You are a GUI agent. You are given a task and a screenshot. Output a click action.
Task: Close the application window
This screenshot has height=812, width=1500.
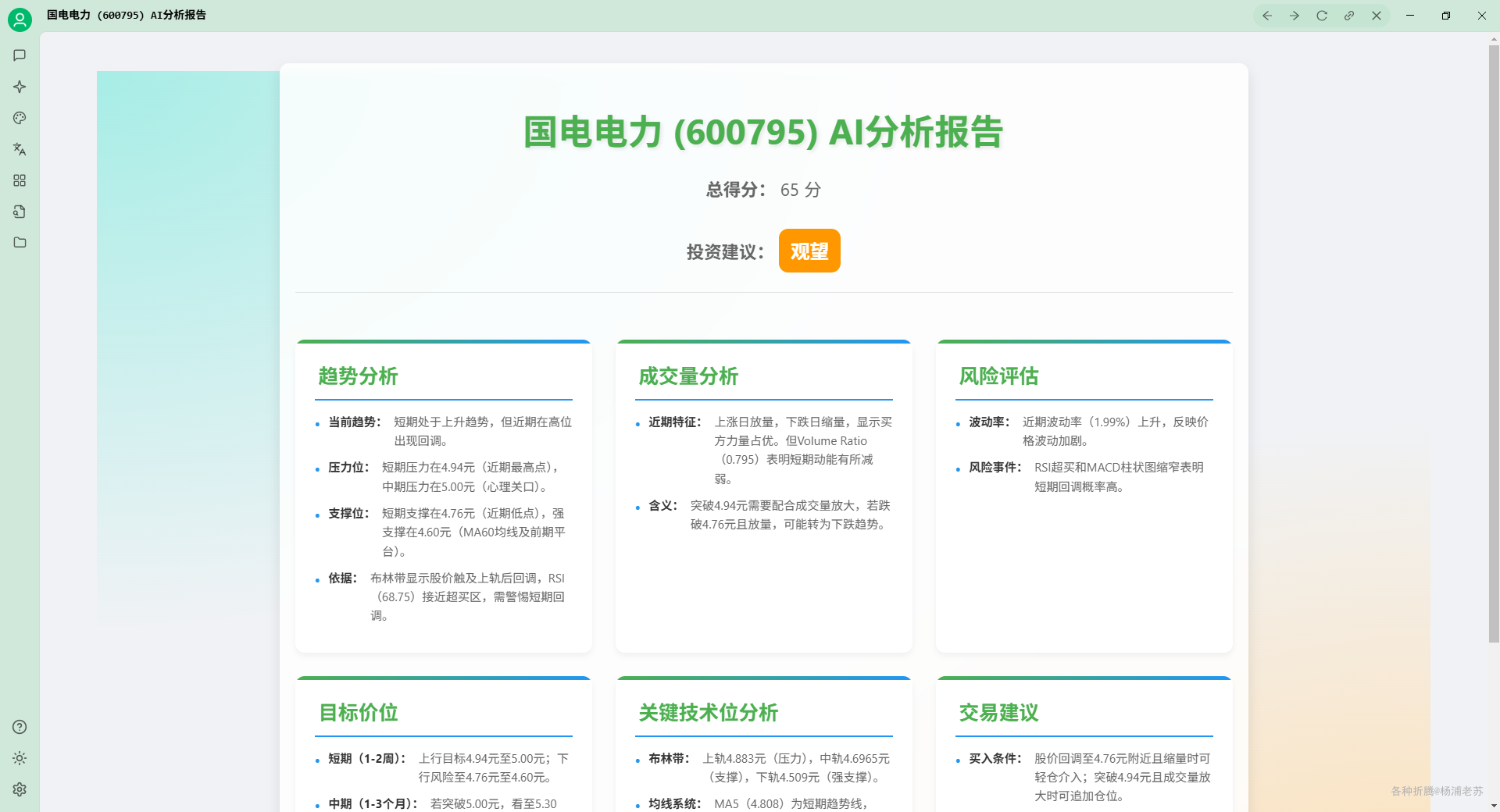coord(1482,16)
